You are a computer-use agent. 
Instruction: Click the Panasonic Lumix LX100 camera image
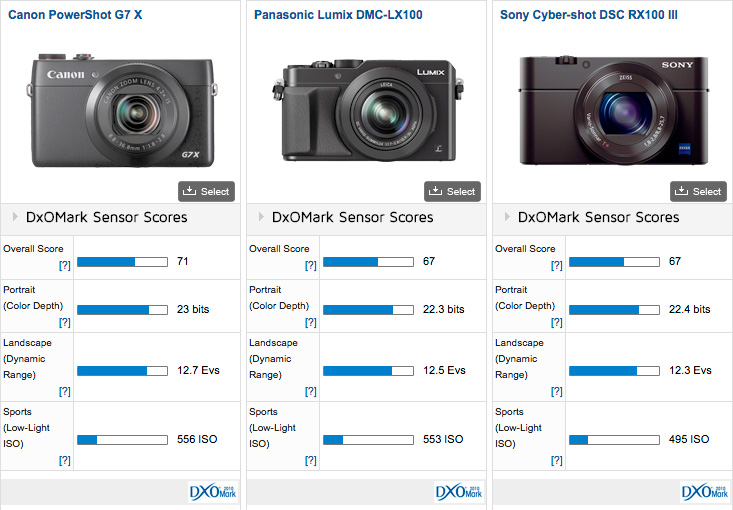(x=368, y=110)
